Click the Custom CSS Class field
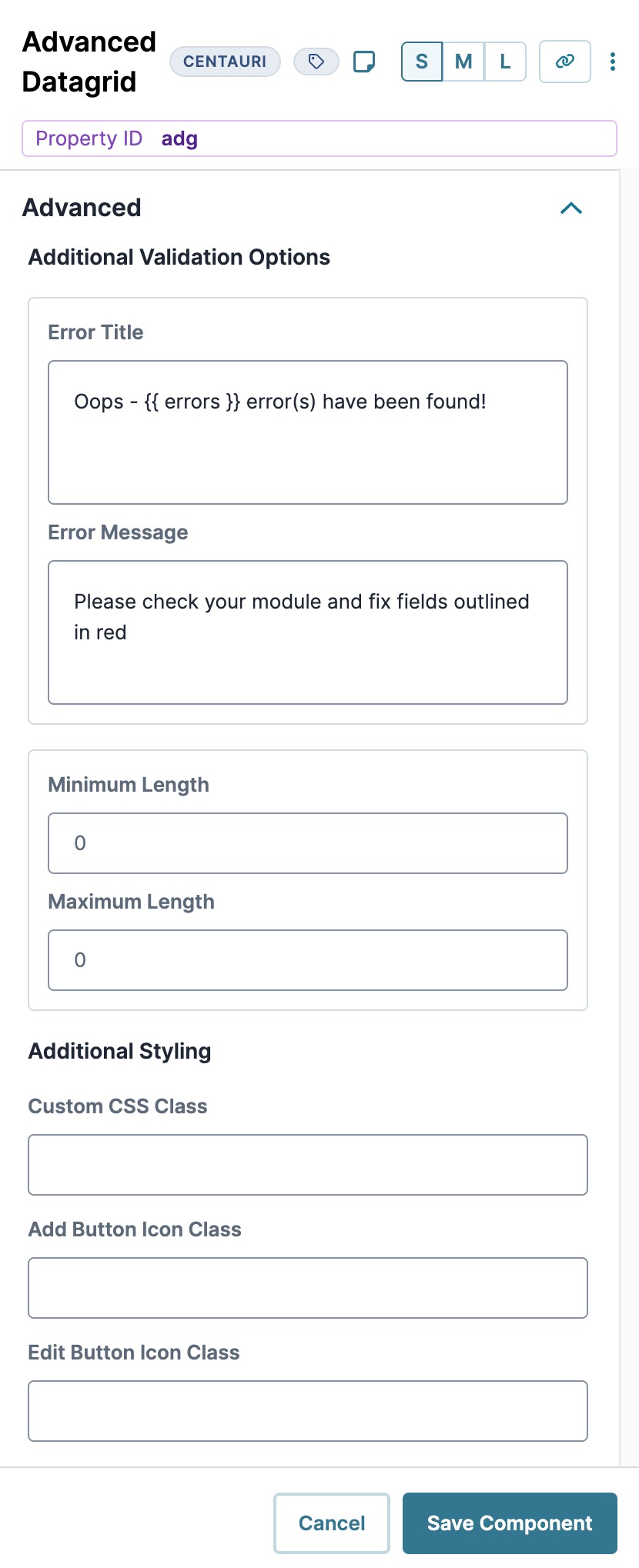Viewport: 639px width, 1568px height. coord(308,1165)
